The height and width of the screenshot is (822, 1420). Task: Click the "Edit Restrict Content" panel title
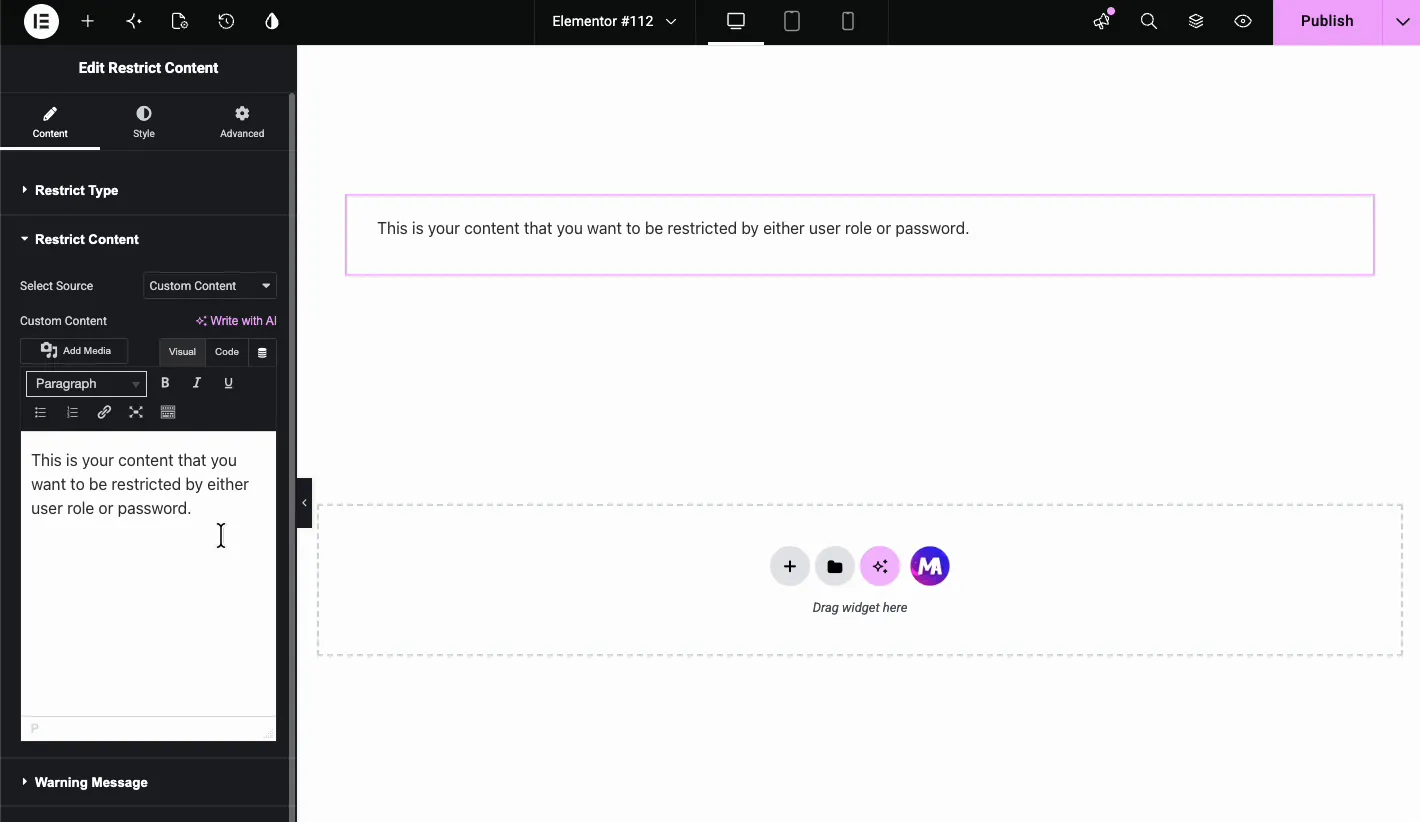pyautogui.click(x=148, y=68)
